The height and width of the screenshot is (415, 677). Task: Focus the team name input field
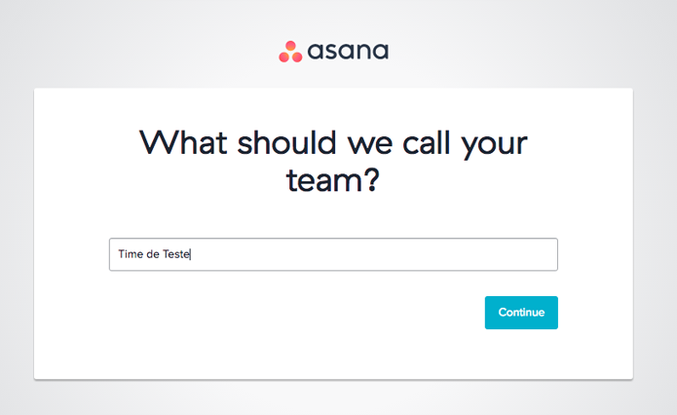pyautogui.click(x=333, y=254)
